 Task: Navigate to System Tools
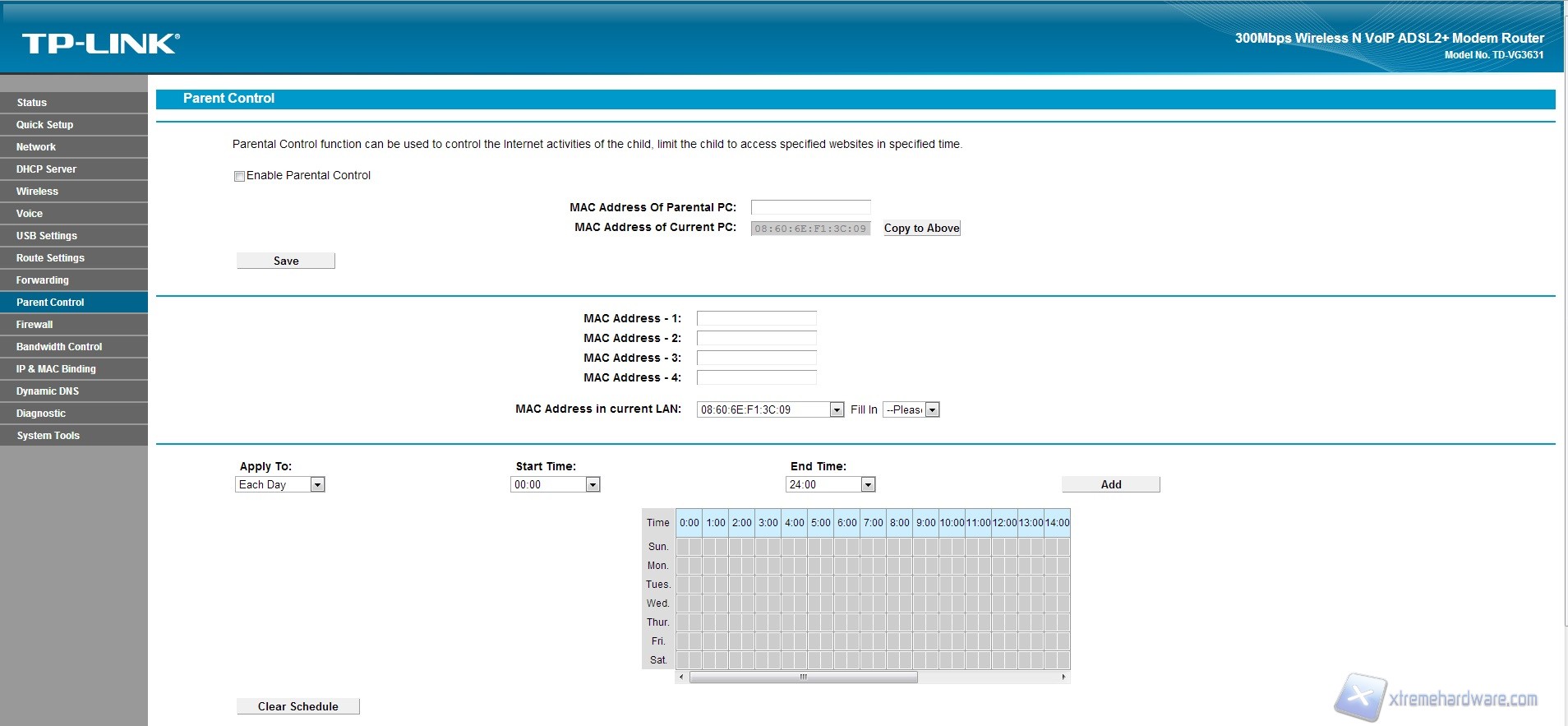pos(48,436)
